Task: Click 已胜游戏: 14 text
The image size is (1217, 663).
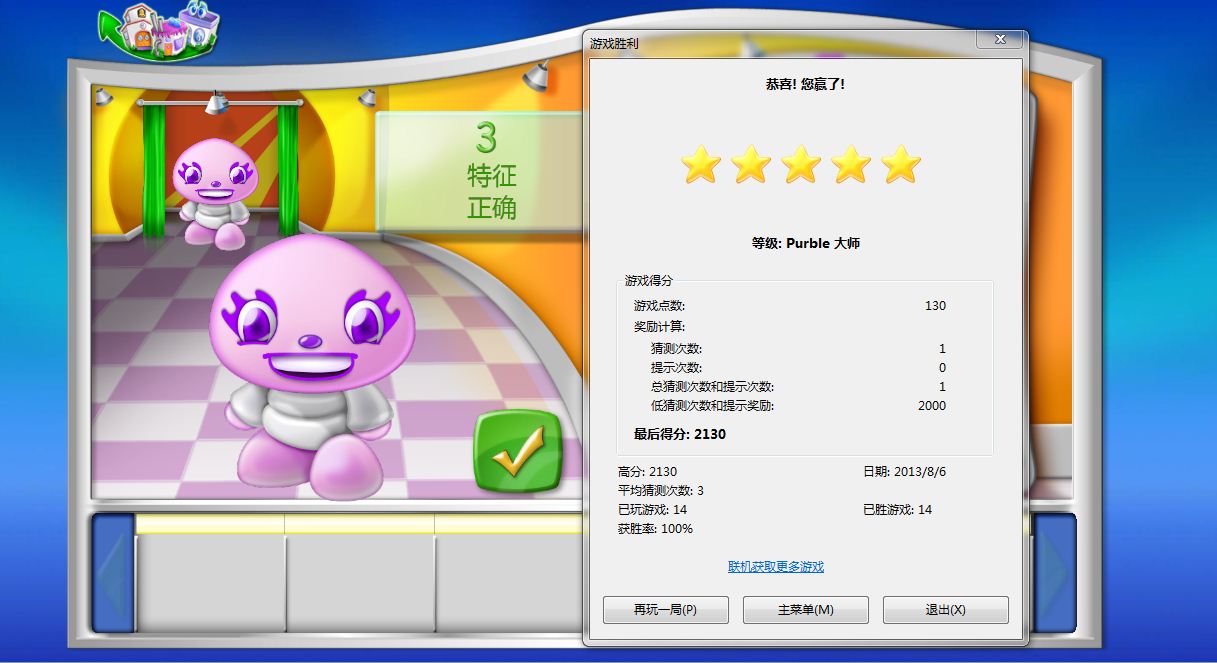Action: pos(897,509)
